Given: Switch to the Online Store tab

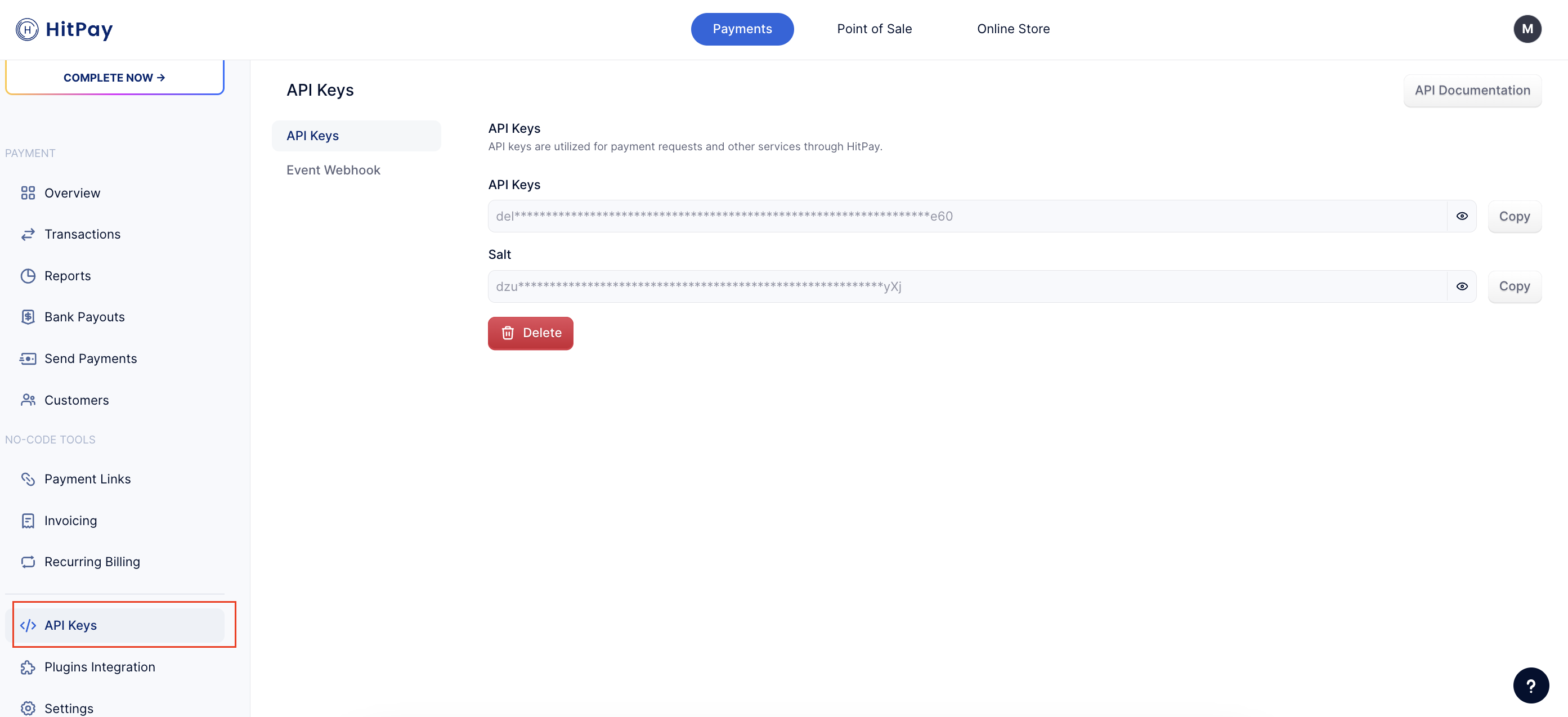Looking at the screenshot, I should click(x=1013, y=29).
